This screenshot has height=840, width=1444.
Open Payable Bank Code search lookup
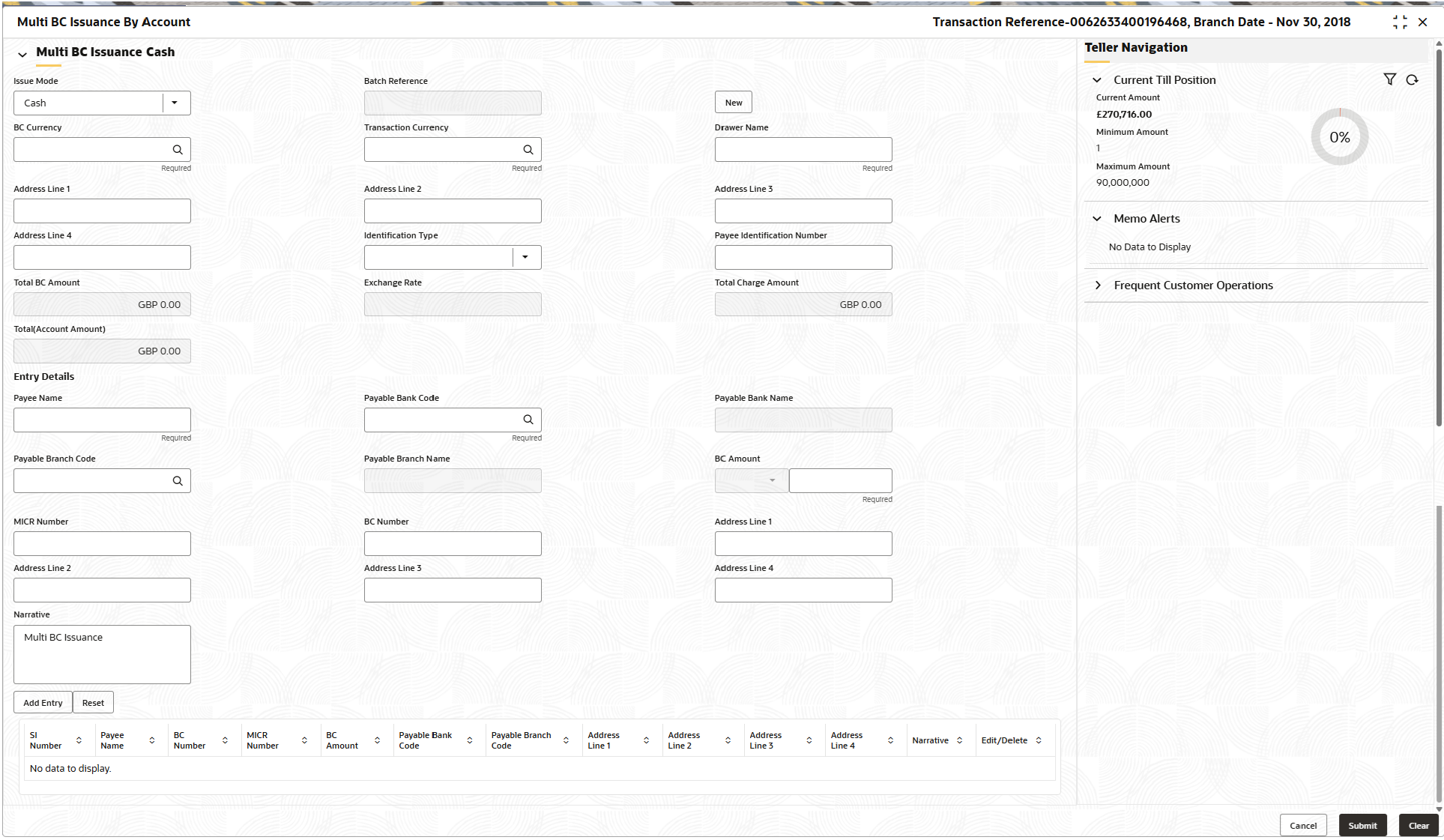[x=528, y=420]
